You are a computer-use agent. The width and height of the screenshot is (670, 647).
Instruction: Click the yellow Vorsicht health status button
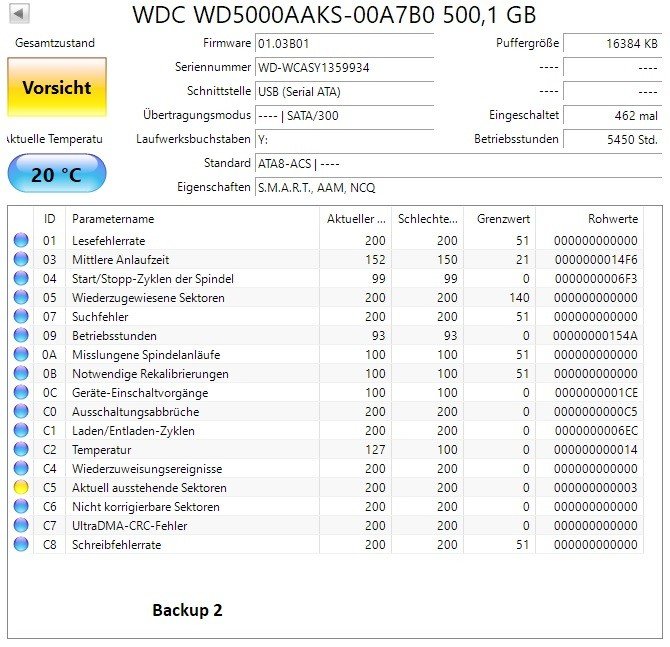[x=57, y=87]
